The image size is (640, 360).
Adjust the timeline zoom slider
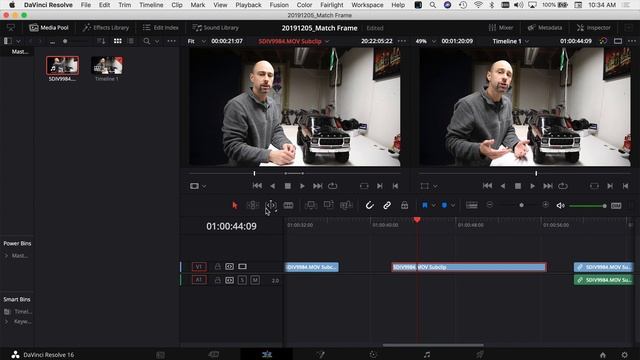521,205
